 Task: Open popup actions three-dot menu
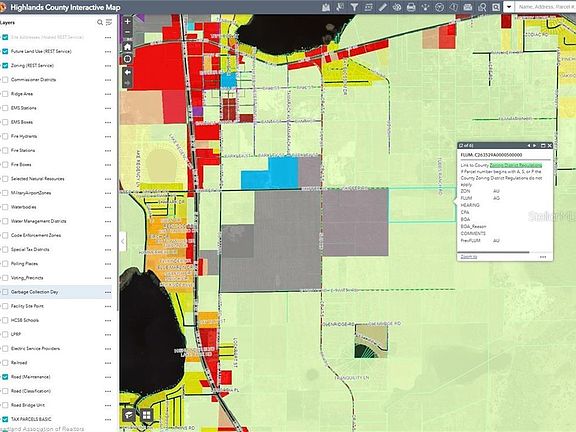click(x=543, y=257)
